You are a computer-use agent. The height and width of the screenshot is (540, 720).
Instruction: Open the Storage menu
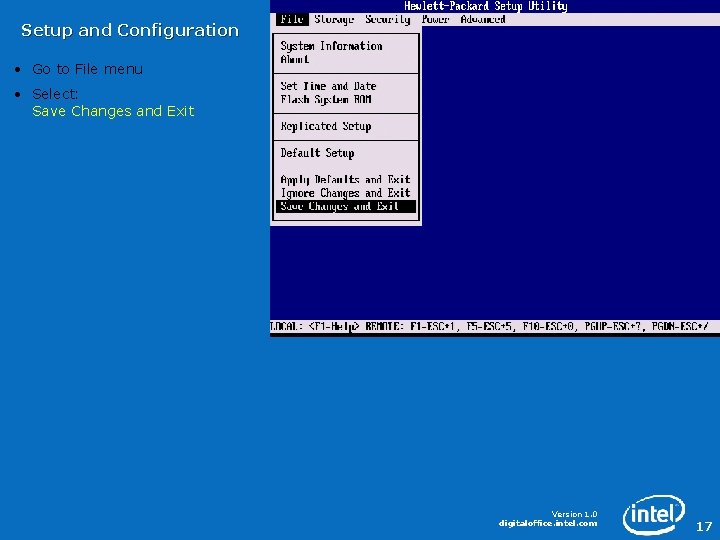pyautogui.click(x=334, y=19)
